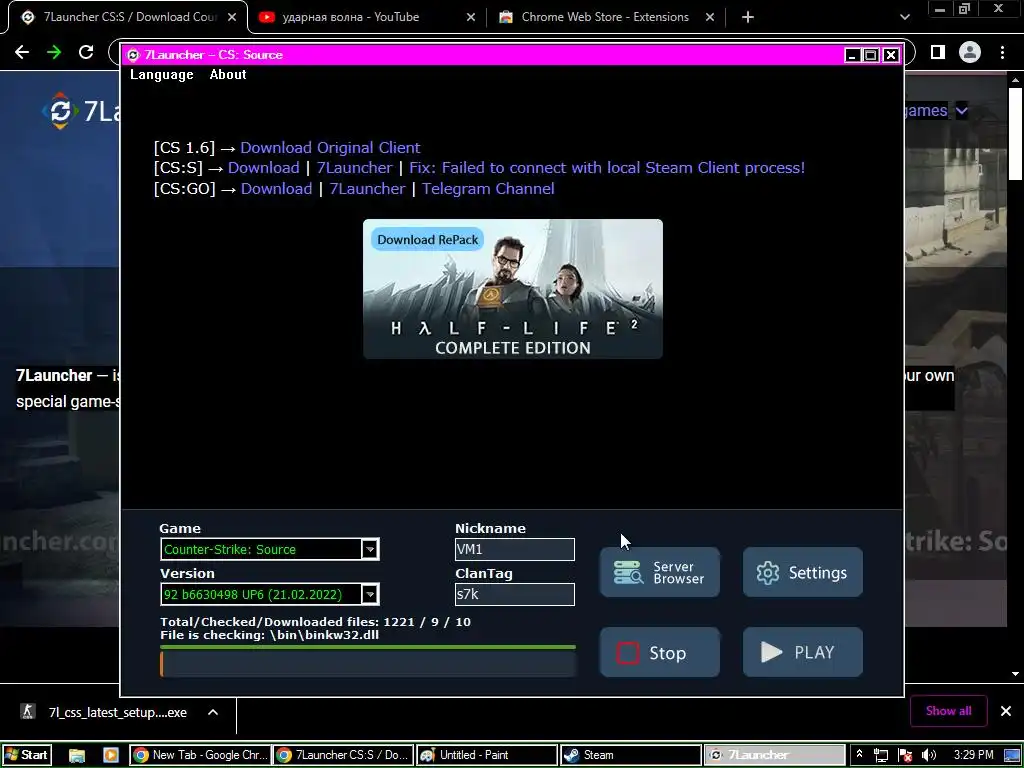This screenshot has height=768, width=1024.
Task: Expand the Game dropdown arrow
Action: [x=370, y=549]
